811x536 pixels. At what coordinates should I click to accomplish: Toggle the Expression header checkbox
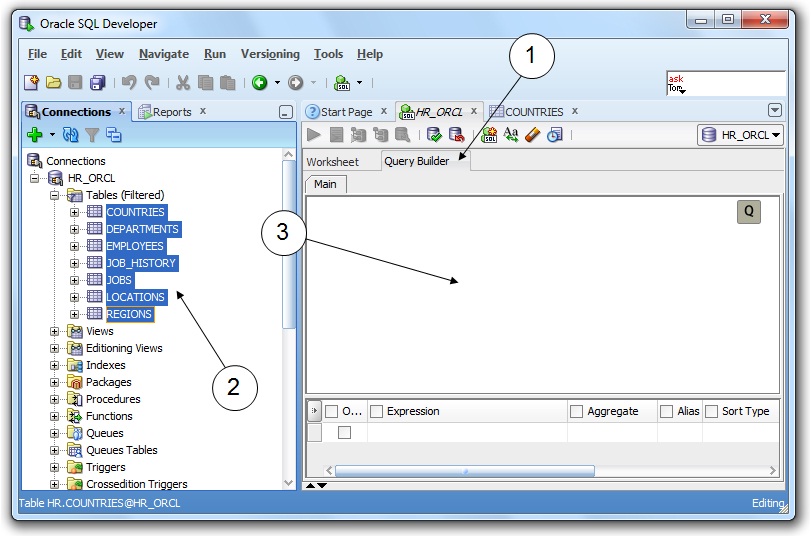[x=377, y=411]
